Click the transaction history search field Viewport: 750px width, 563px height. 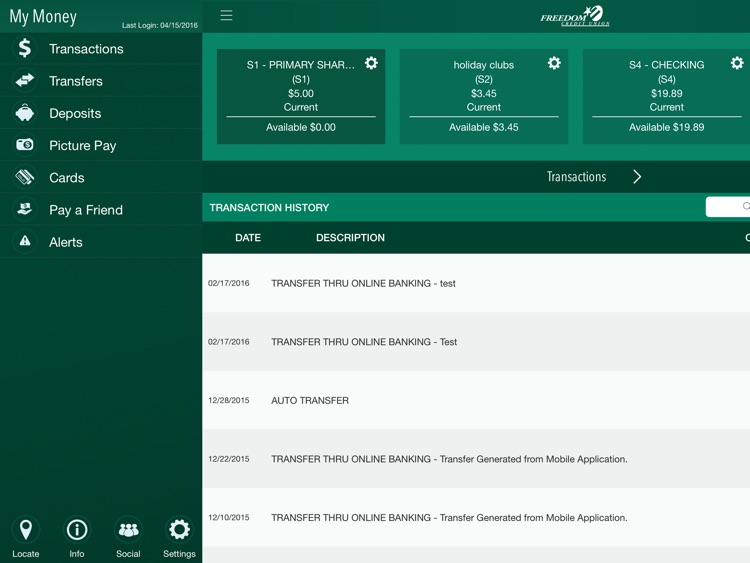click(728, 207)
